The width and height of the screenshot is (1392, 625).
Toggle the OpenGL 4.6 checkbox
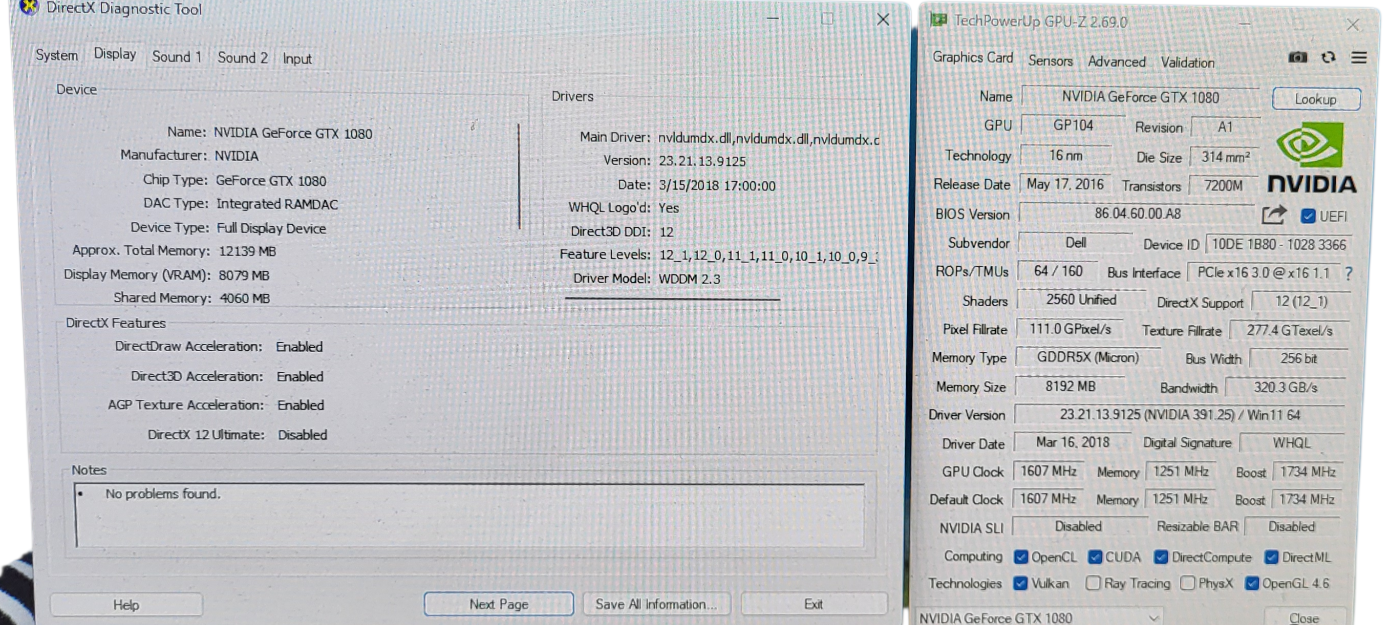pos(1252,583)
